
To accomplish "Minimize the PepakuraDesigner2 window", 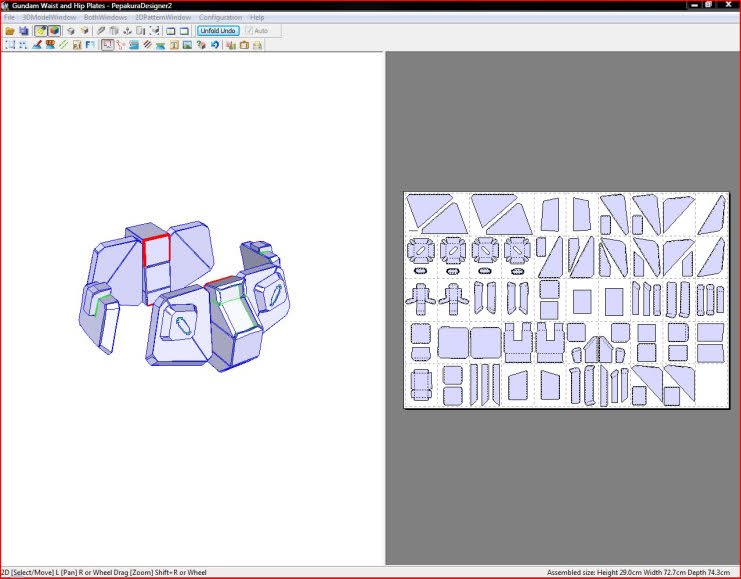I will 695,5.
